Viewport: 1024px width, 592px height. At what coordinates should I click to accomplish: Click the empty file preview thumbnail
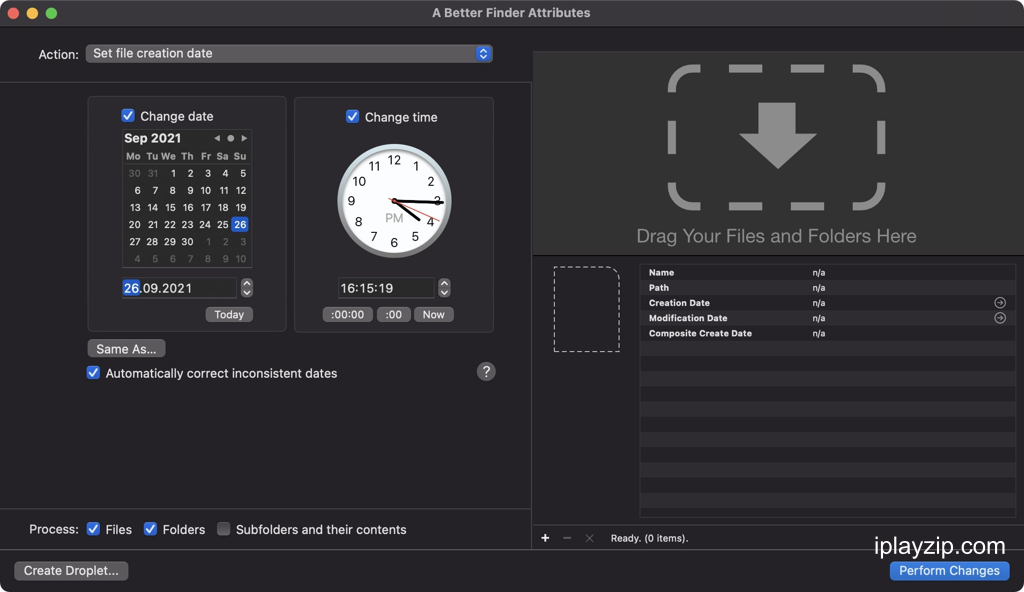pyautogui.click(x=586, y=309)
